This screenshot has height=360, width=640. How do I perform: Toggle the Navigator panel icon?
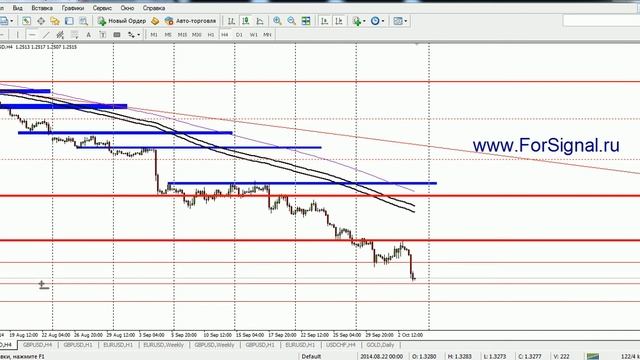pos(55,21)
